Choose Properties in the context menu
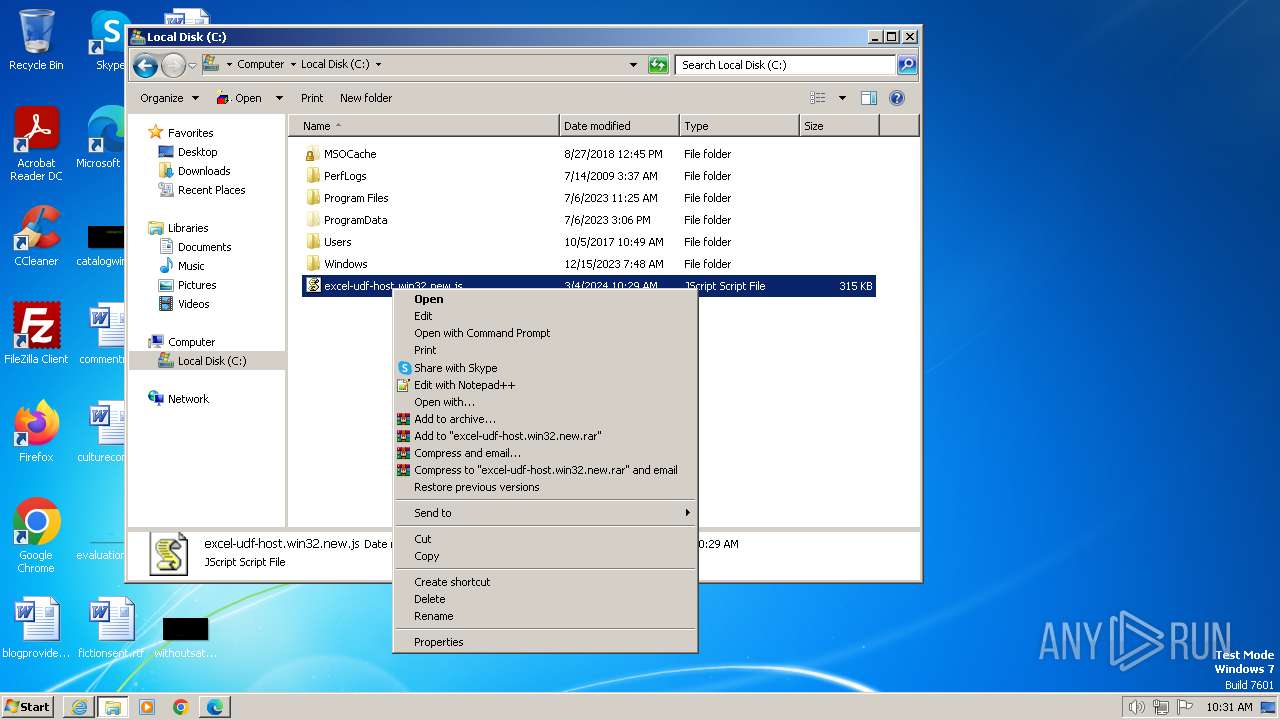The width and height of the screenshot is (1280, 720). point(439,642)
